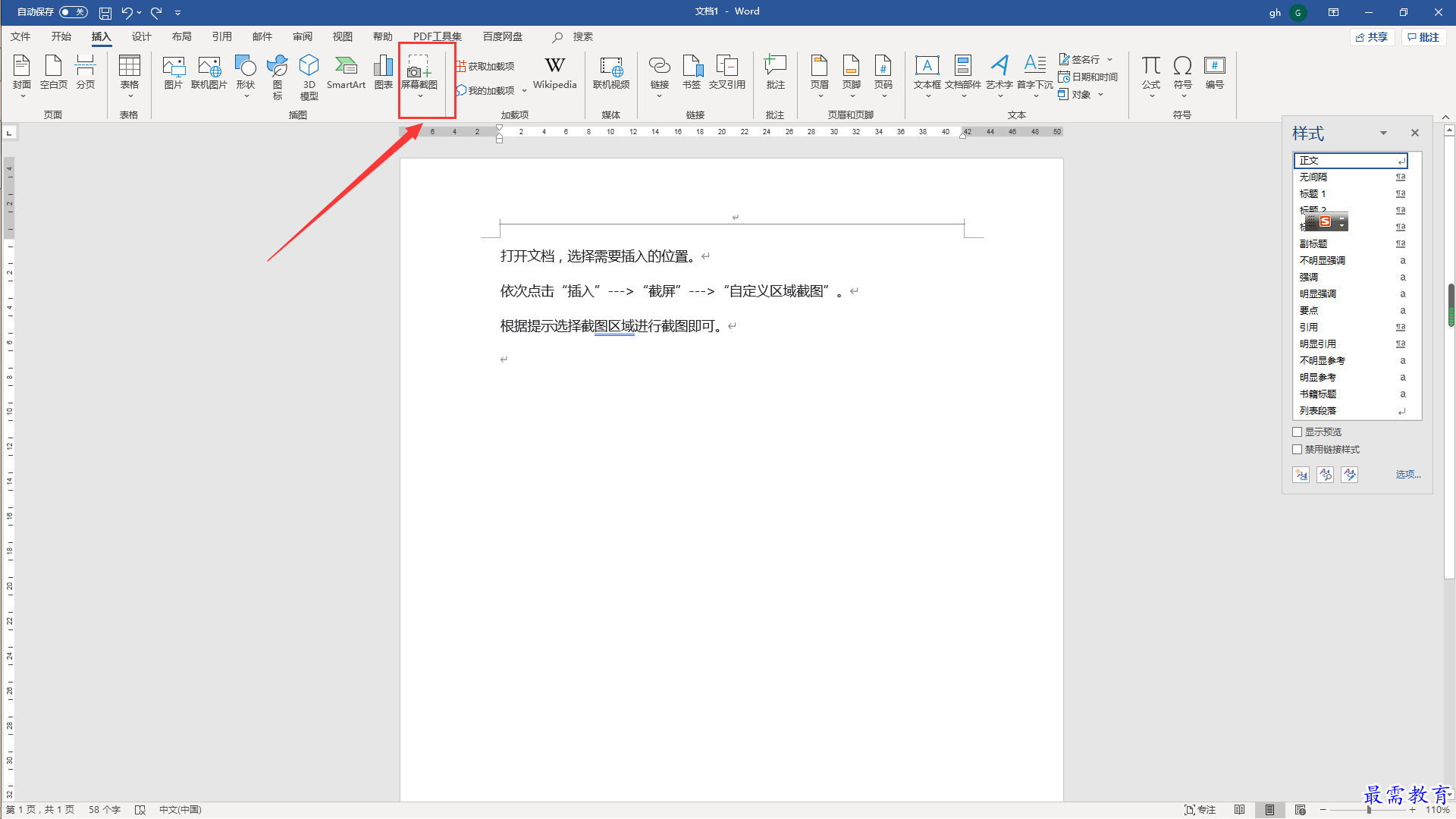Image resolution: width=1456 pixels, height=819 pixels.
Task: Switch to the Design (设计) tab
Action: pyautogui.click(x=141, y=36)
